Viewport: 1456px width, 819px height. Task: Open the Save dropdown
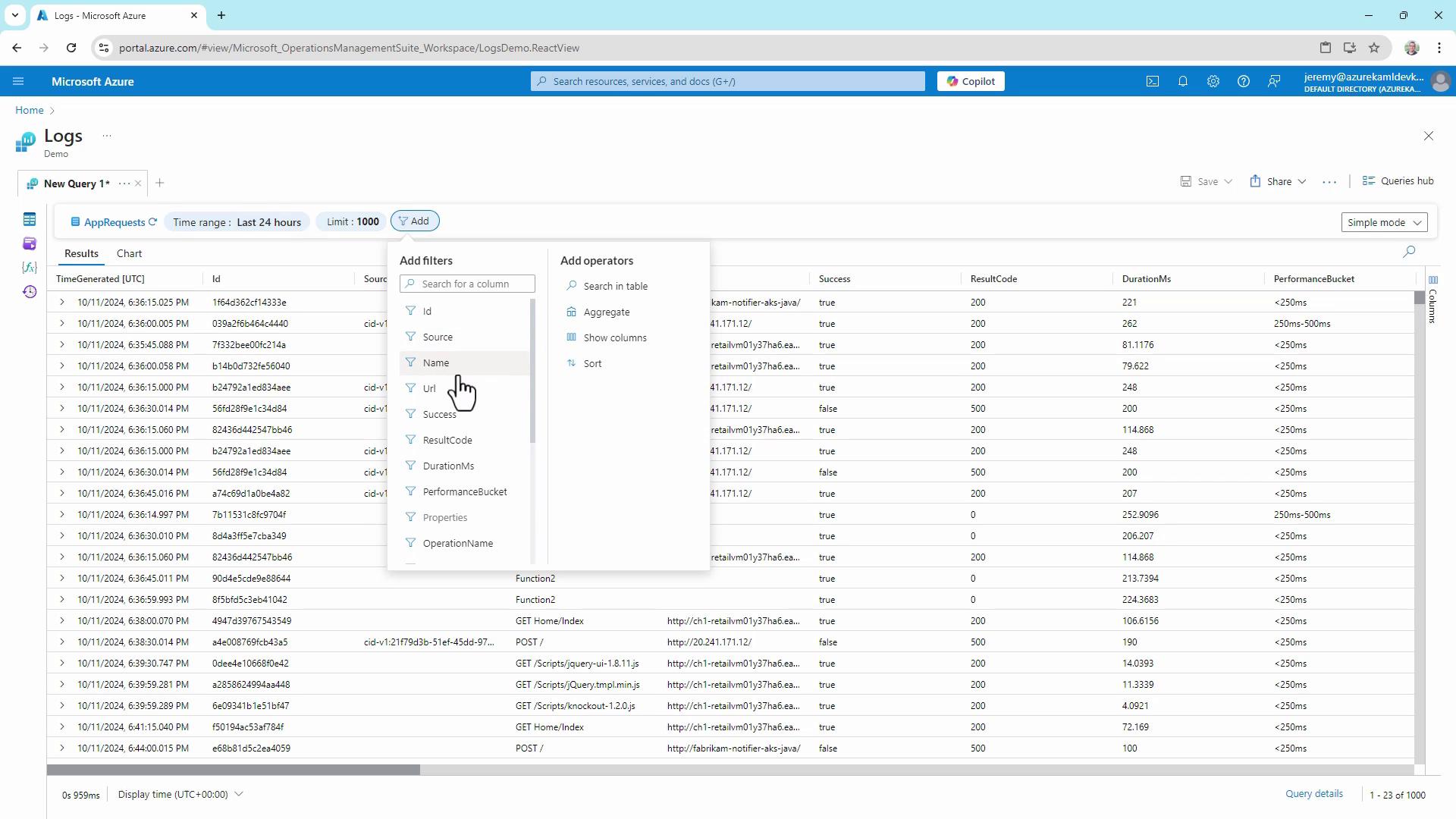point(1207,181)
